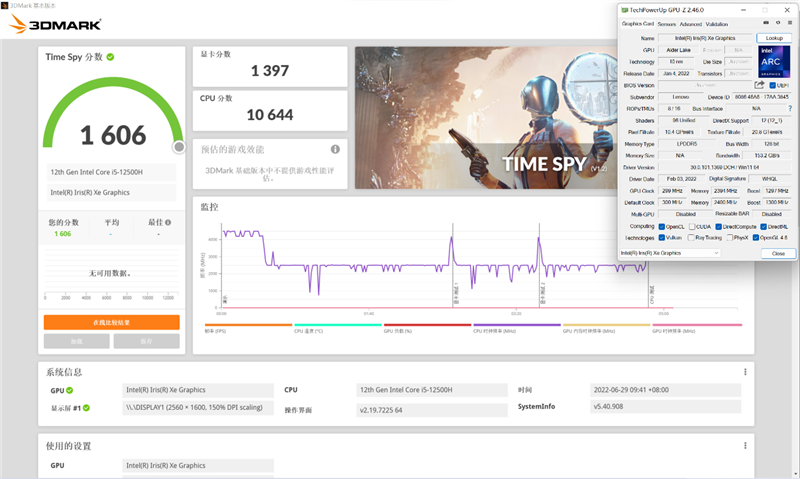Switch to the Graphics Card tab in GPU-Z
The width and height of the screenshot is (800, 479).
pyautogui.click(x=638, y=23)
